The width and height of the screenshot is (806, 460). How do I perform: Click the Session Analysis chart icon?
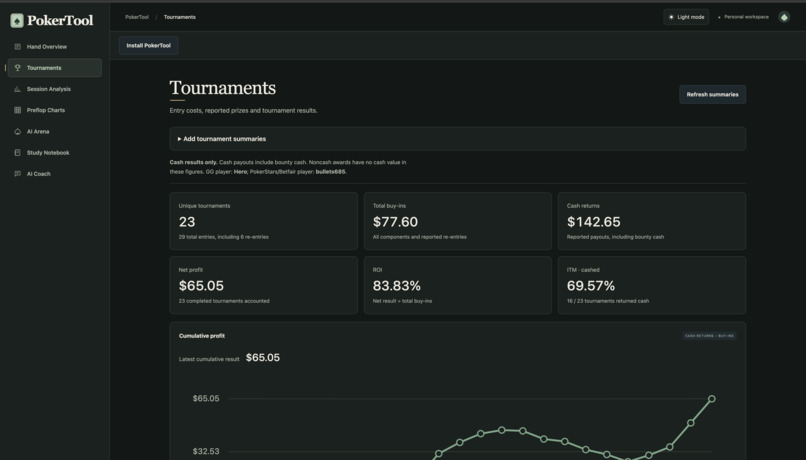(x=17, y=89)
